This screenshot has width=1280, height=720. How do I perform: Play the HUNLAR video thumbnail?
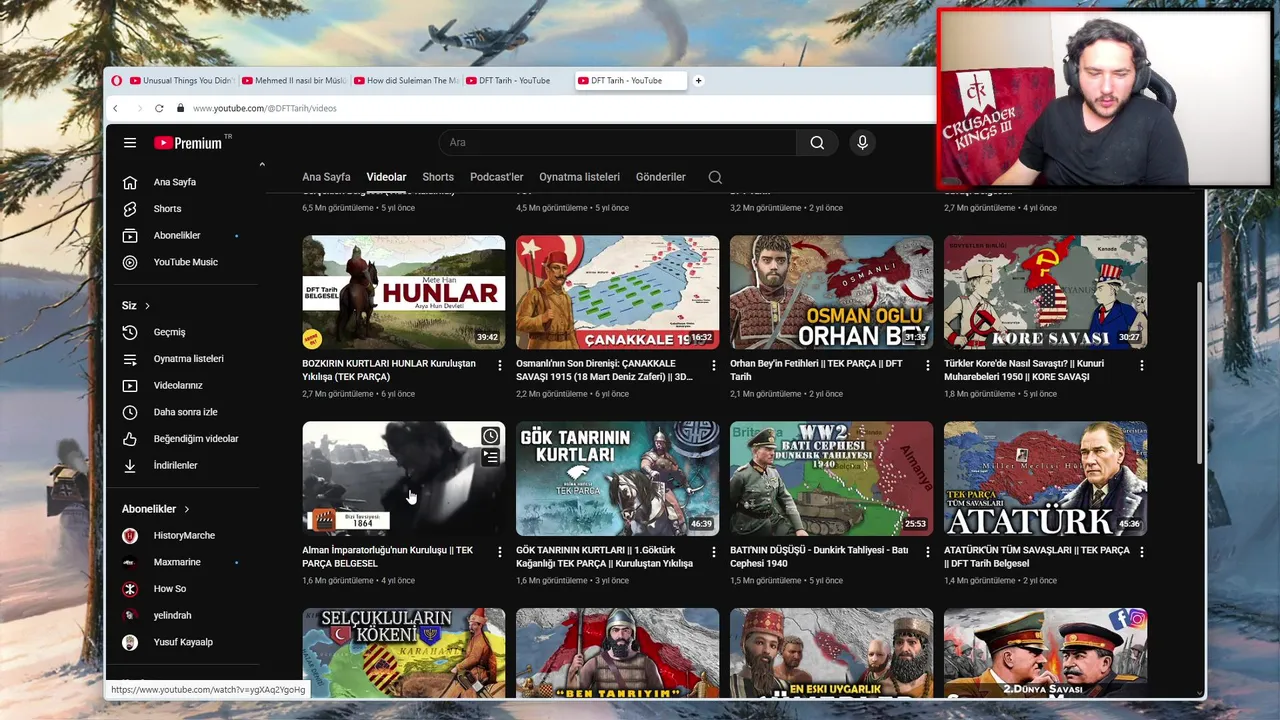[404, 292]
